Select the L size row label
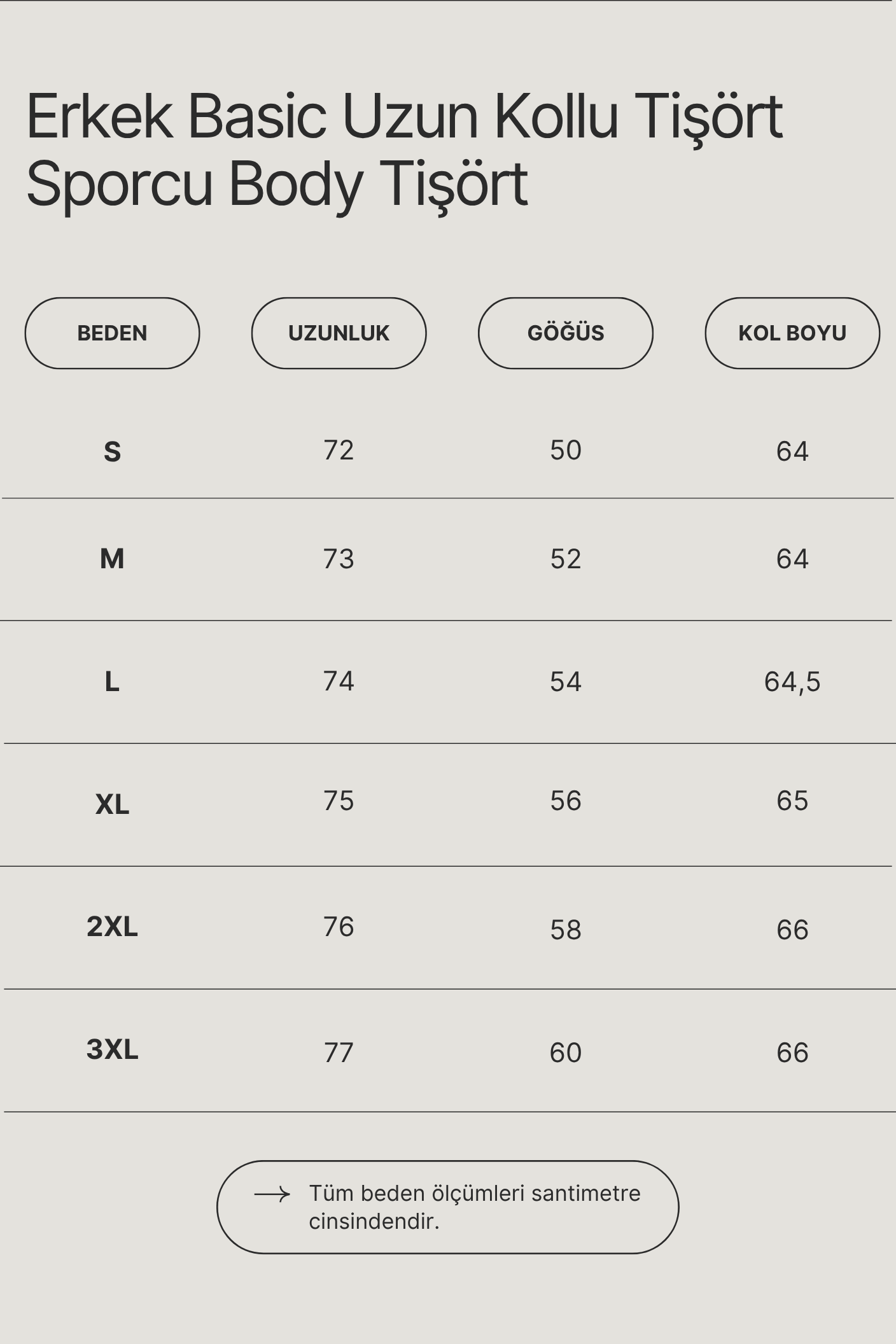This screenshot has height=1344, width=896. point(112,682)
